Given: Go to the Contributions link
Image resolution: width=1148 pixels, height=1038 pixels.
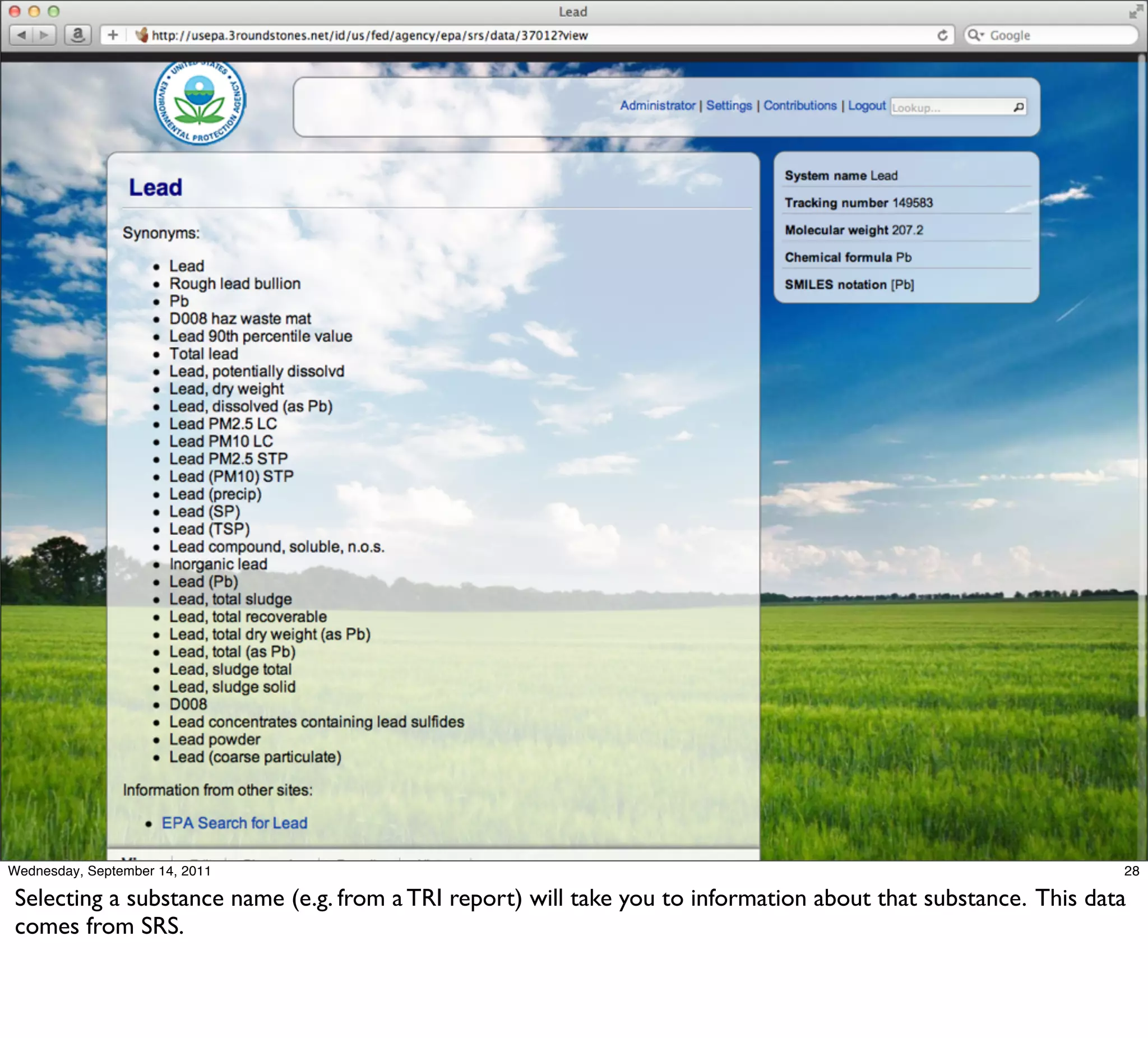Looking at the screenshot, I should [x=799, y=106].
